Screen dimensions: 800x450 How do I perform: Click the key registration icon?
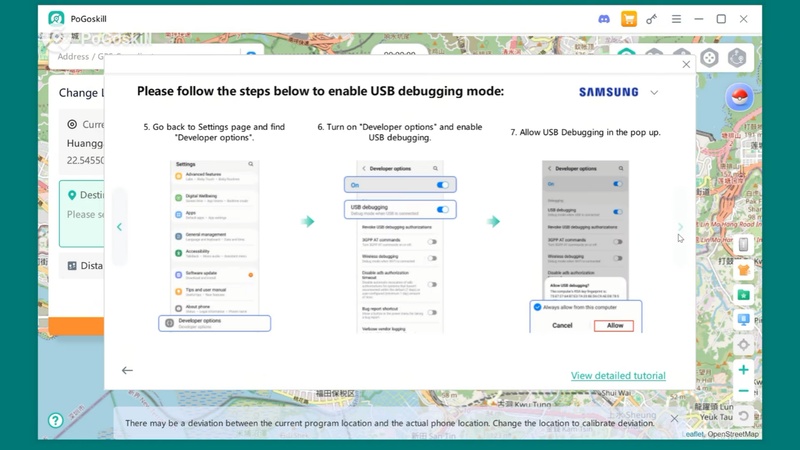point(652,19)
